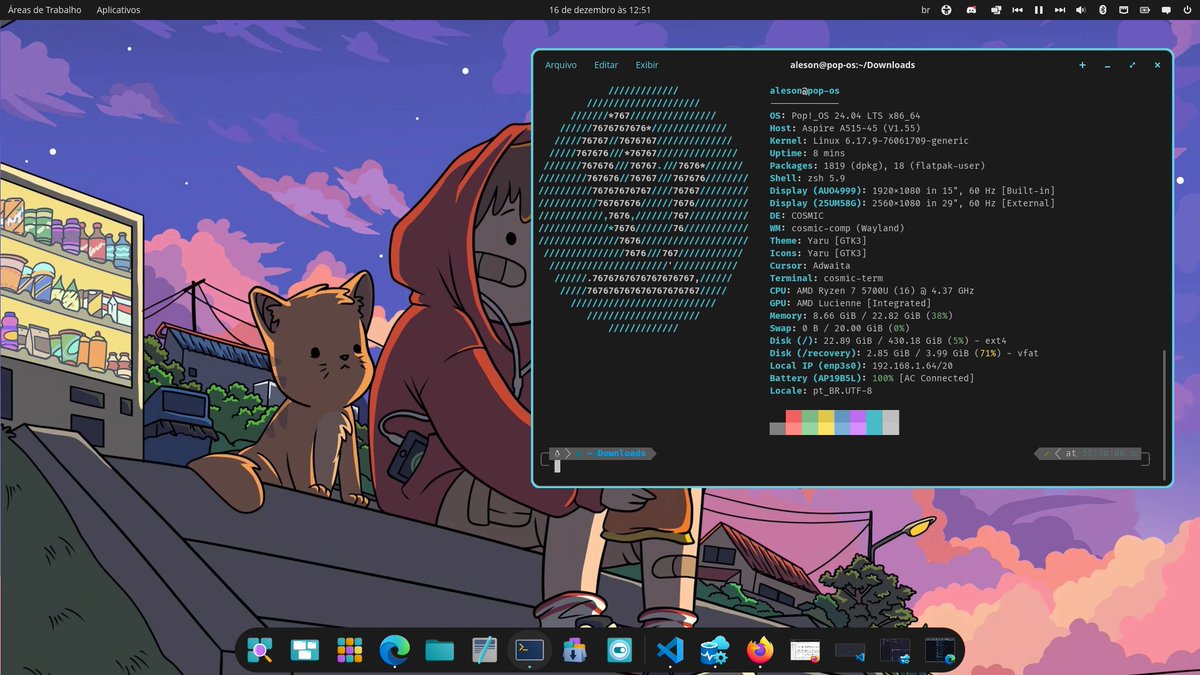This screenshot has height=675, width=1200.
Task: Open the Áreas de Trabalho button
Action: coord(46,9)
